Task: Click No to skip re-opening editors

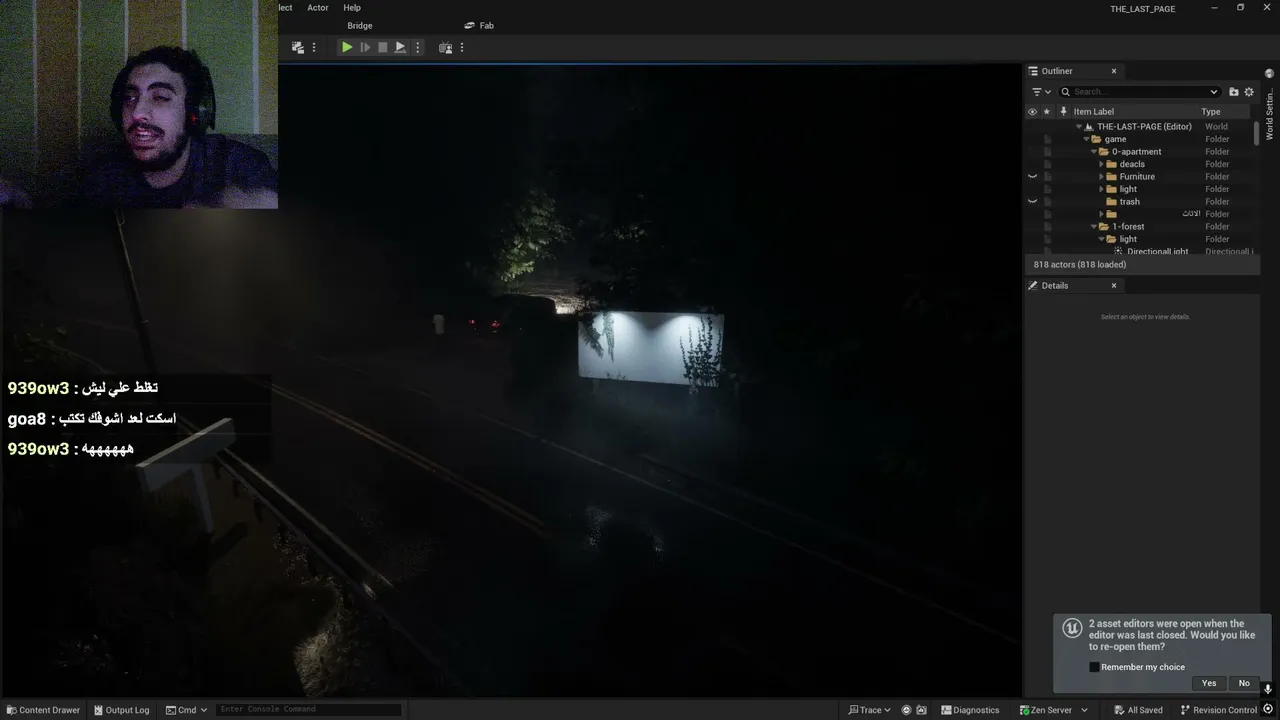Action: tap(1244, 683)
